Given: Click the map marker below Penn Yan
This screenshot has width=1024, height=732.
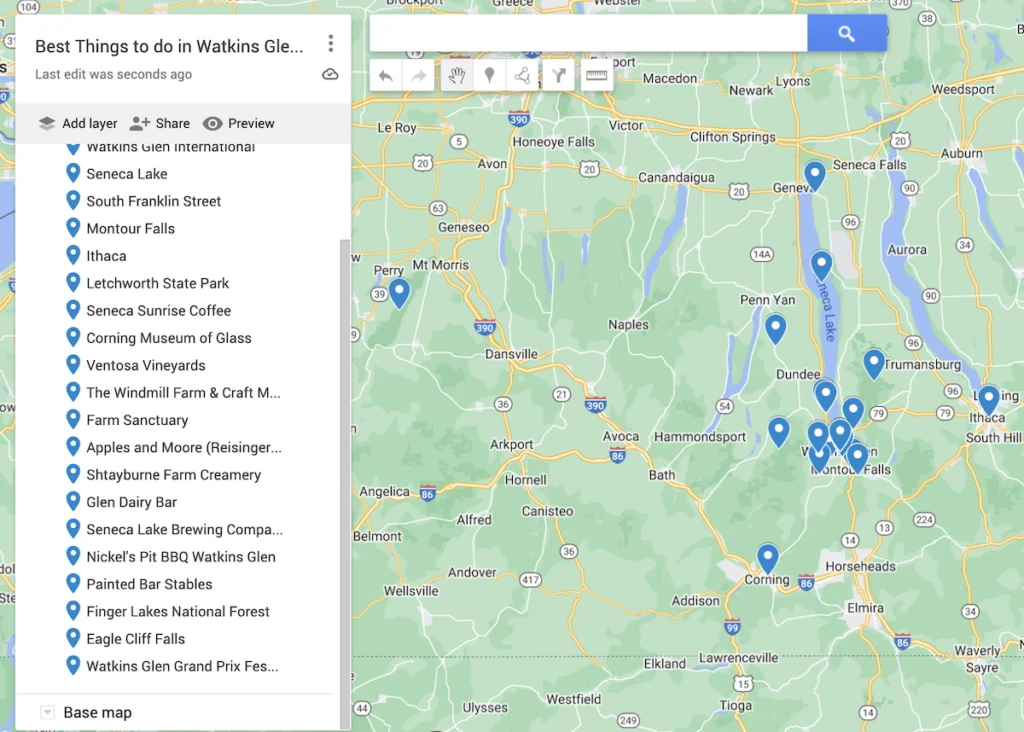Looking at the screenshot, I should click(775, 328).
